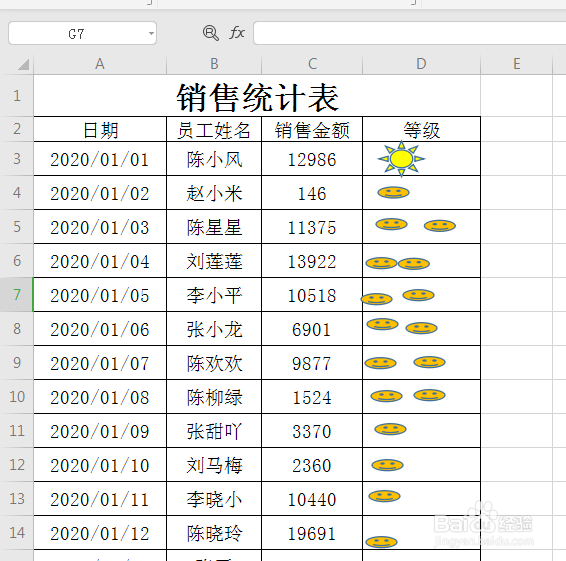Select the right smiley in 李小平 row
This screenshot has width=566, height=561.
pyautogui.click(x=418, y=295)
